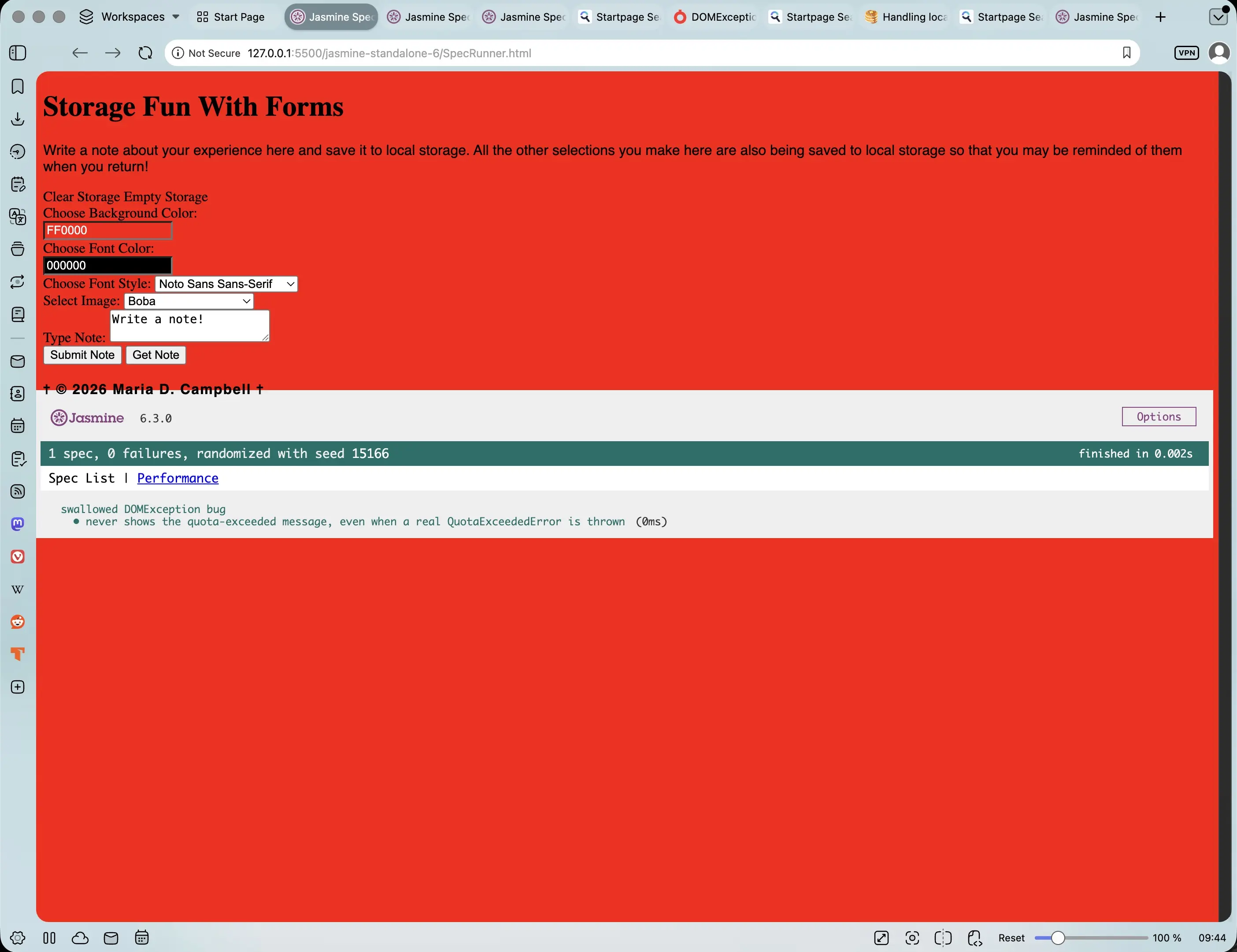1237x952 pixels.
Task: Open Workspaces dropdown
Action: point(129,17)
